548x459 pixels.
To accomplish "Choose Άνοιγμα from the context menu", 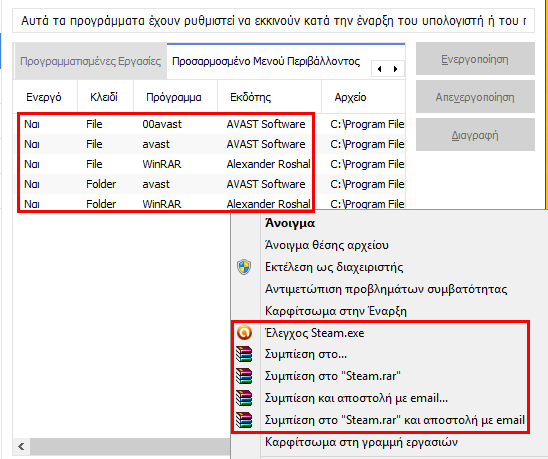I will tap(290, 223).
